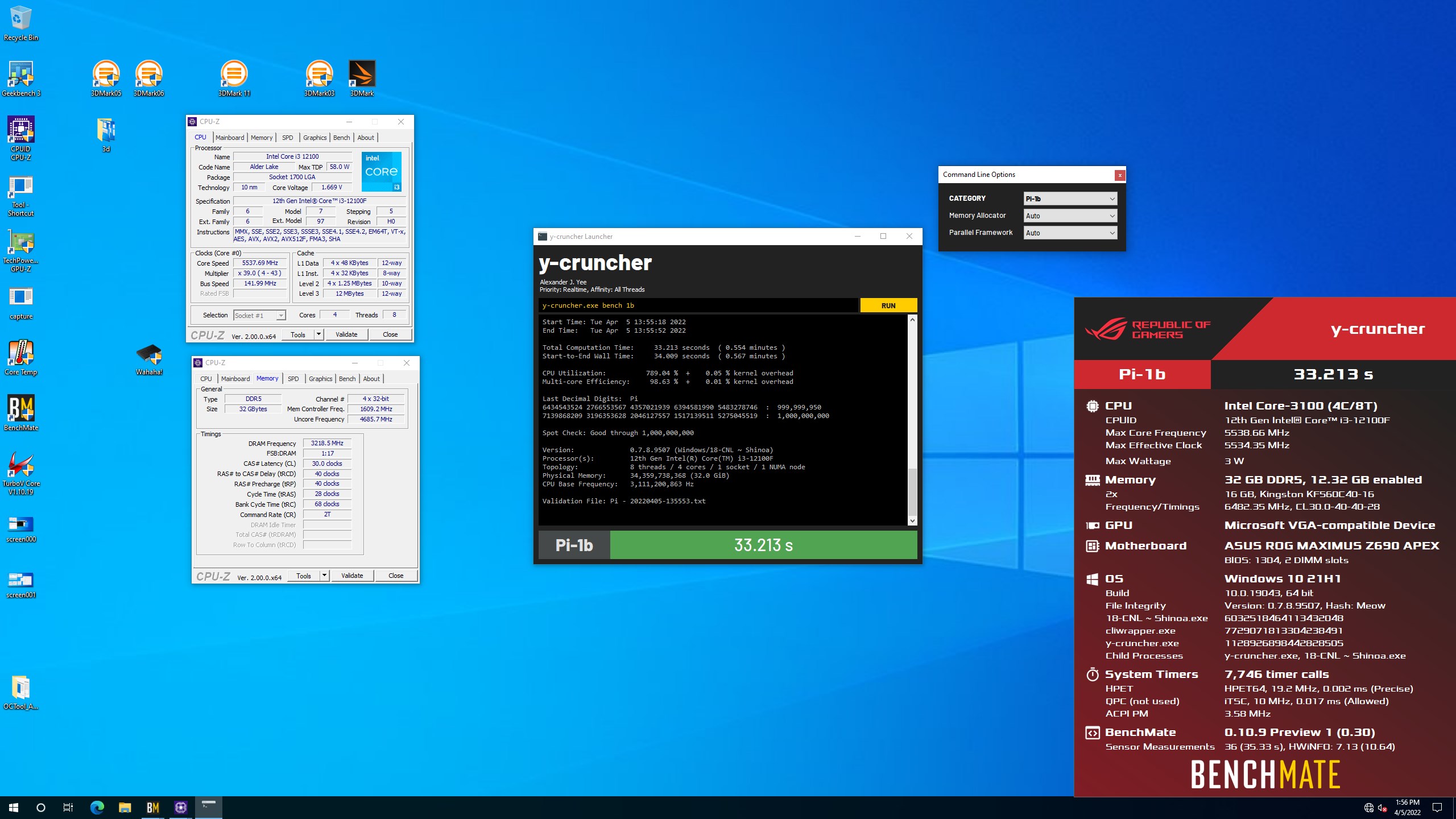Viewport: 1456px width, 819px height.
Task: Select the TechPowerUp GPU-Z desktop icon
Action: (20, 251)
